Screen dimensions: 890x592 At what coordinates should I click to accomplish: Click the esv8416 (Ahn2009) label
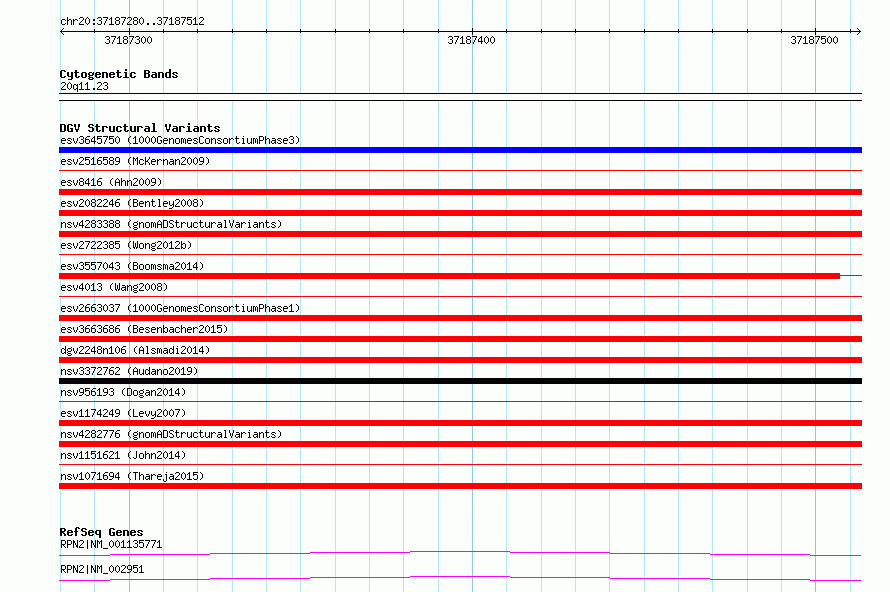(111, 182)
